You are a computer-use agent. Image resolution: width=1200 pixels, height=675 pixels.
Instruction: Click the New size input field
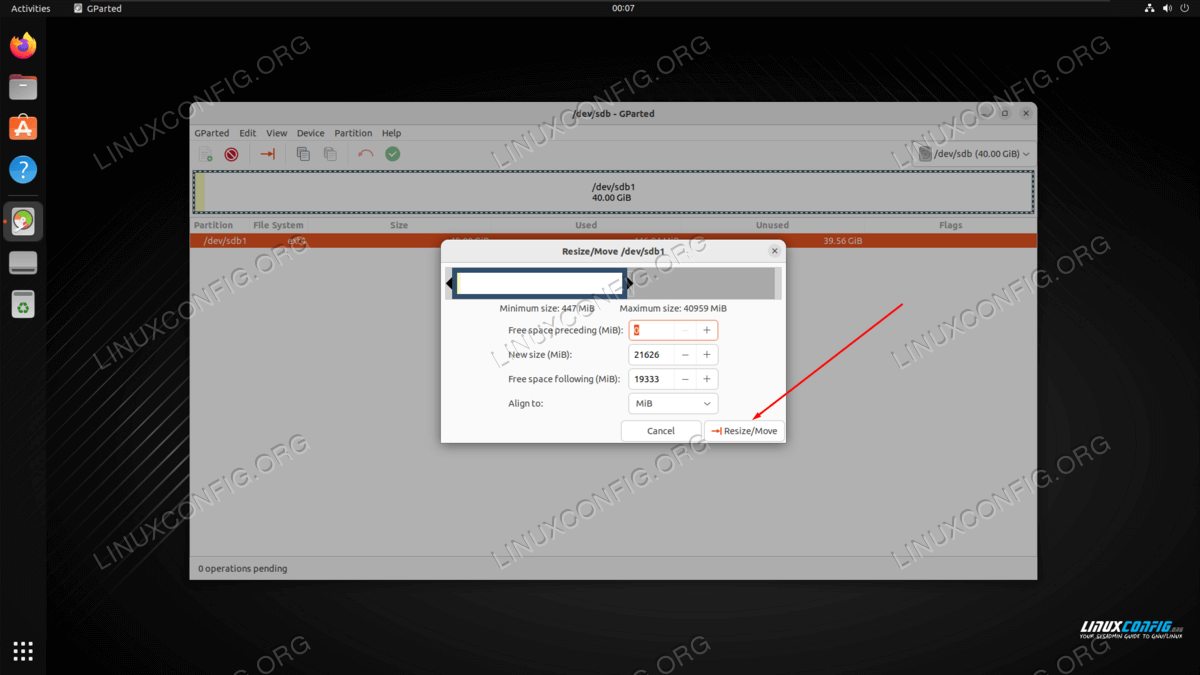[651, 355]
